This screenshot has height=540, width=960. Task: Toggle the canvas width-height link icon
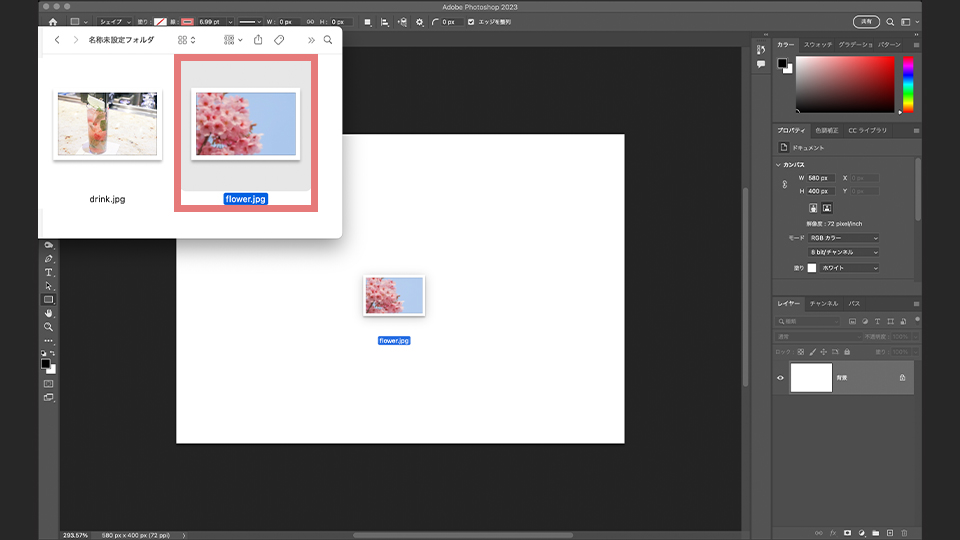785,184
